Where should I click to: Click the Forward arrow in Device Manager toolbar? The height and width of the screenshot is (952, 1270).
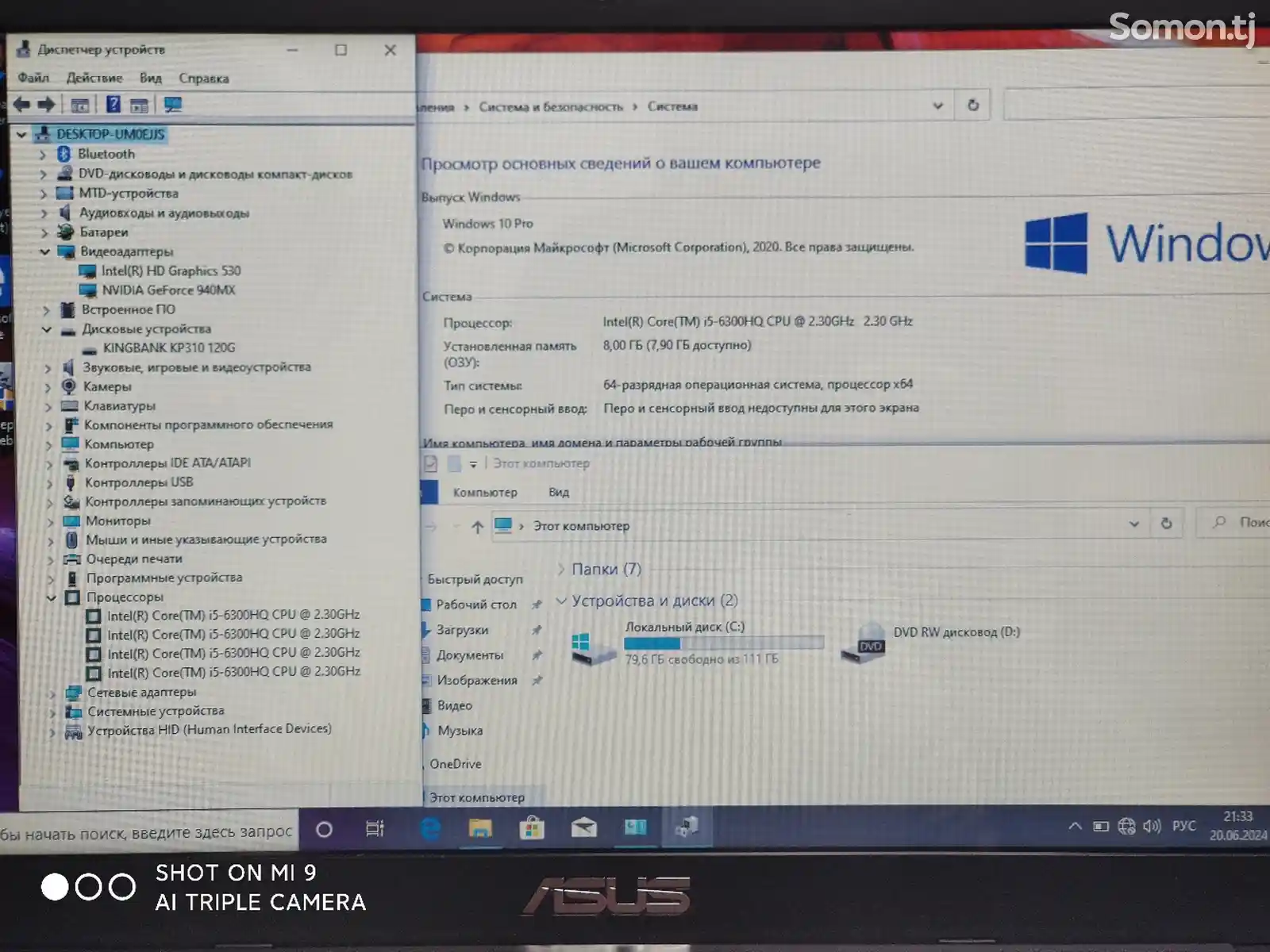click(47, 104)
